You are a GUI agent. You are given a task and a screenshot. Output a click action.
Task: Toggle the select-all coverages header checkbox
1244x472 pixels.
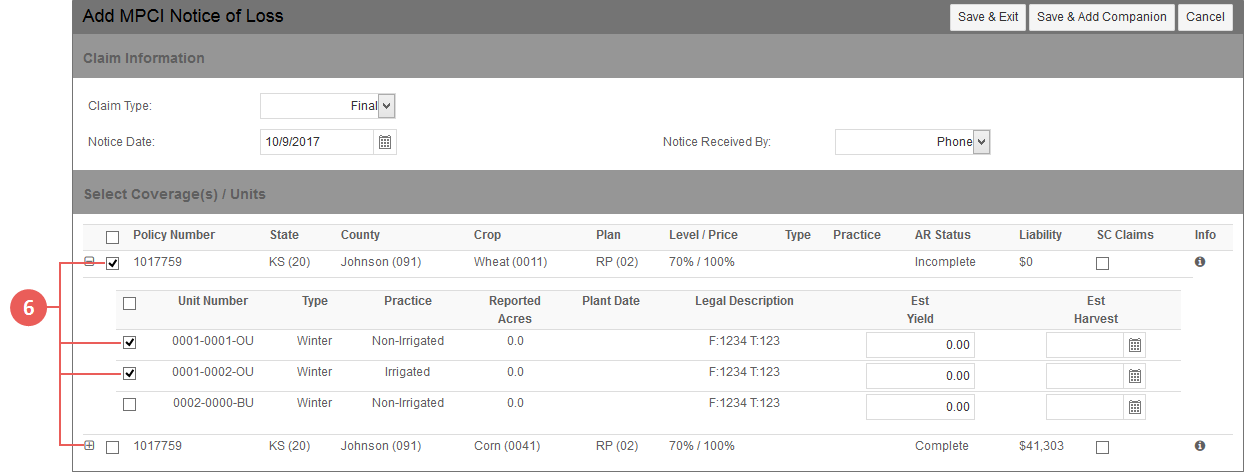[112, 237]
